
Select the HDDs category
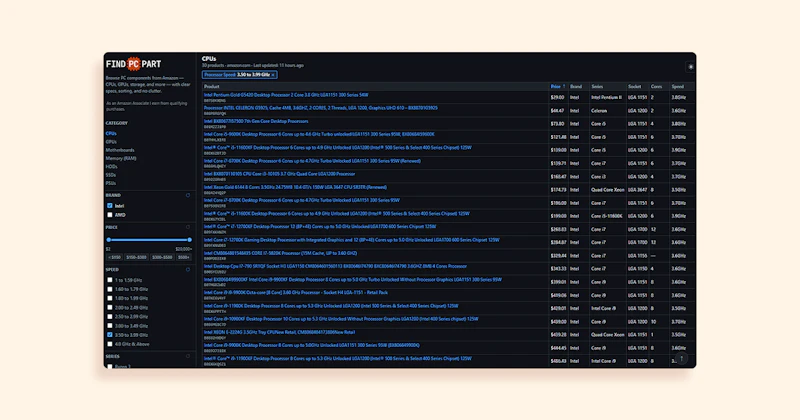pos(111,166)
